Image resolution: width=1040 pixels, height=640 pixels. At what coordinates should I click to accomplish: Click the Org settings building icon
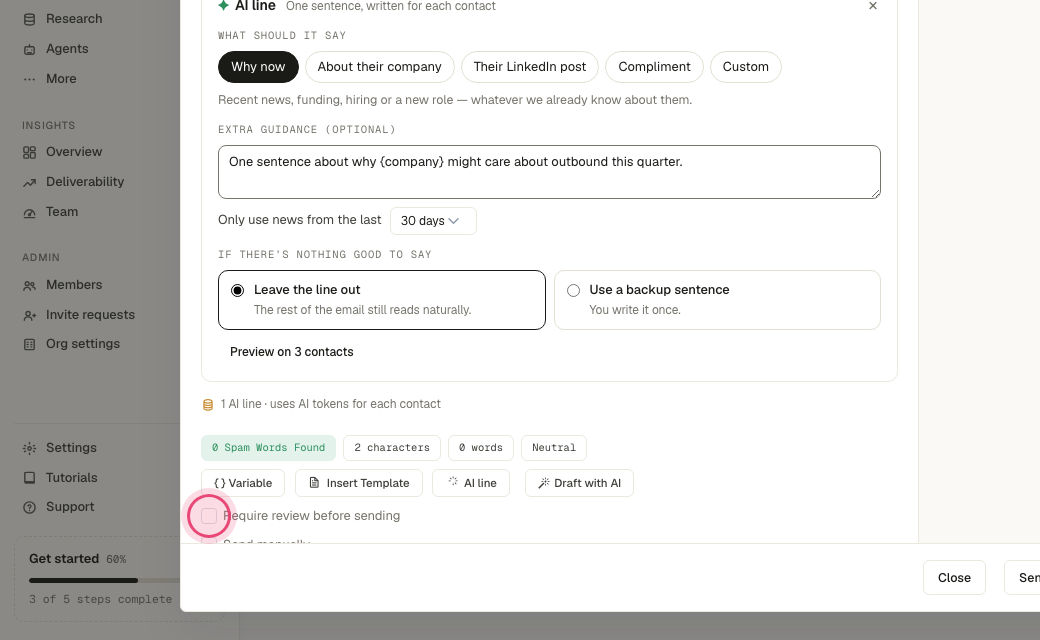(x=29, y=344)
